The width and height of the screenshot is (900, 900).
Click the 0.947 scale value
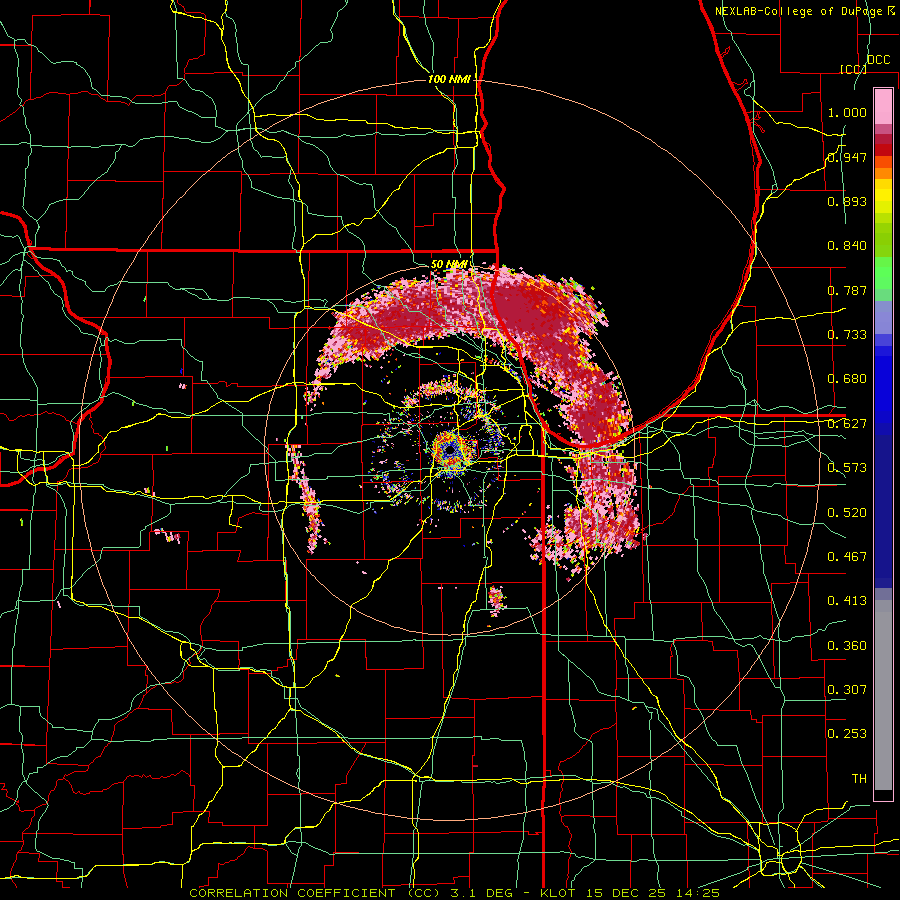pyautogui.click(x=847, y=157)
